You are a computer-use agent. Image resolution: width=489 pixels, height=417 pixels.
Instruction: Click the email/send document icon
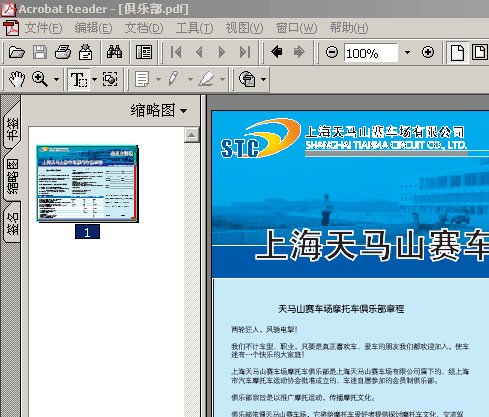pos(86,52)
